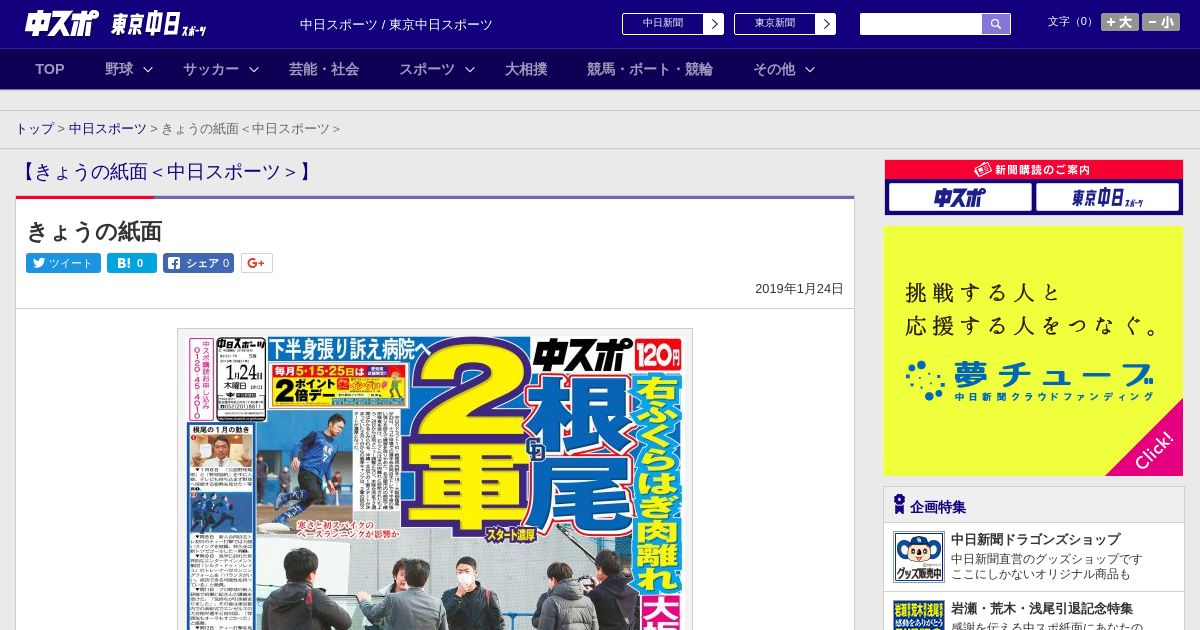
Task: Click the arrow beside 東京新聞
Action: pyautogui.click(x=826, y=24)
